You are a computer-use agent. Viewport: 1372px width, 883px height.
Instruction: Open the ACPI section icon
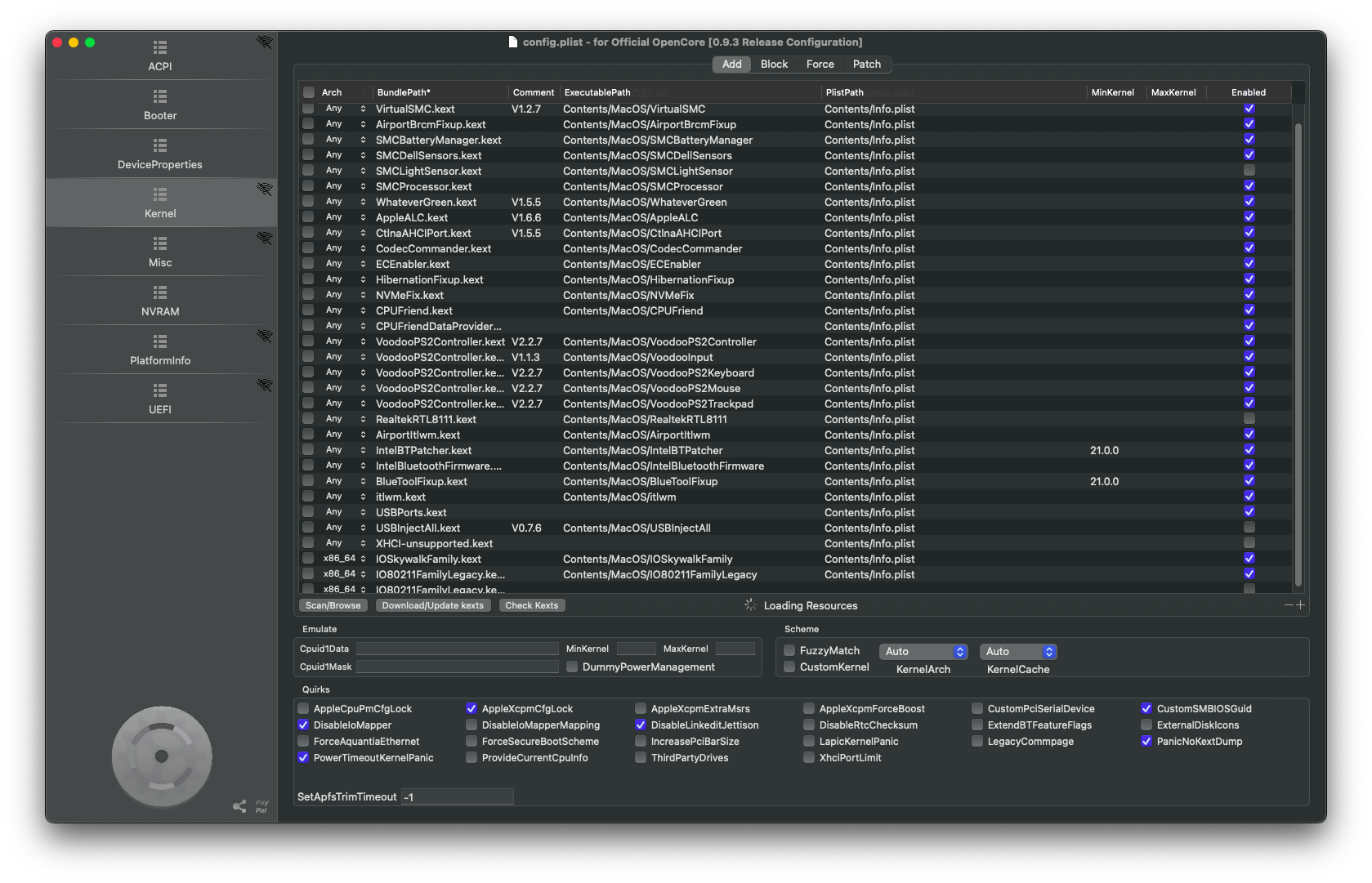160,47
